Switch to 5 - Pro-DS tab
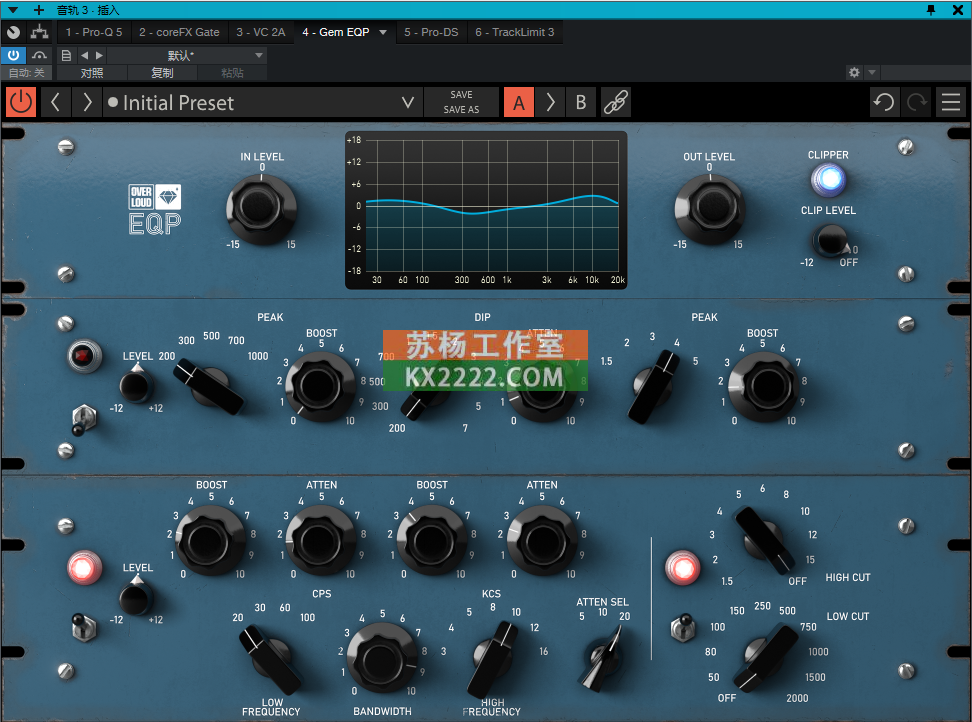 (x=431, y=32)
